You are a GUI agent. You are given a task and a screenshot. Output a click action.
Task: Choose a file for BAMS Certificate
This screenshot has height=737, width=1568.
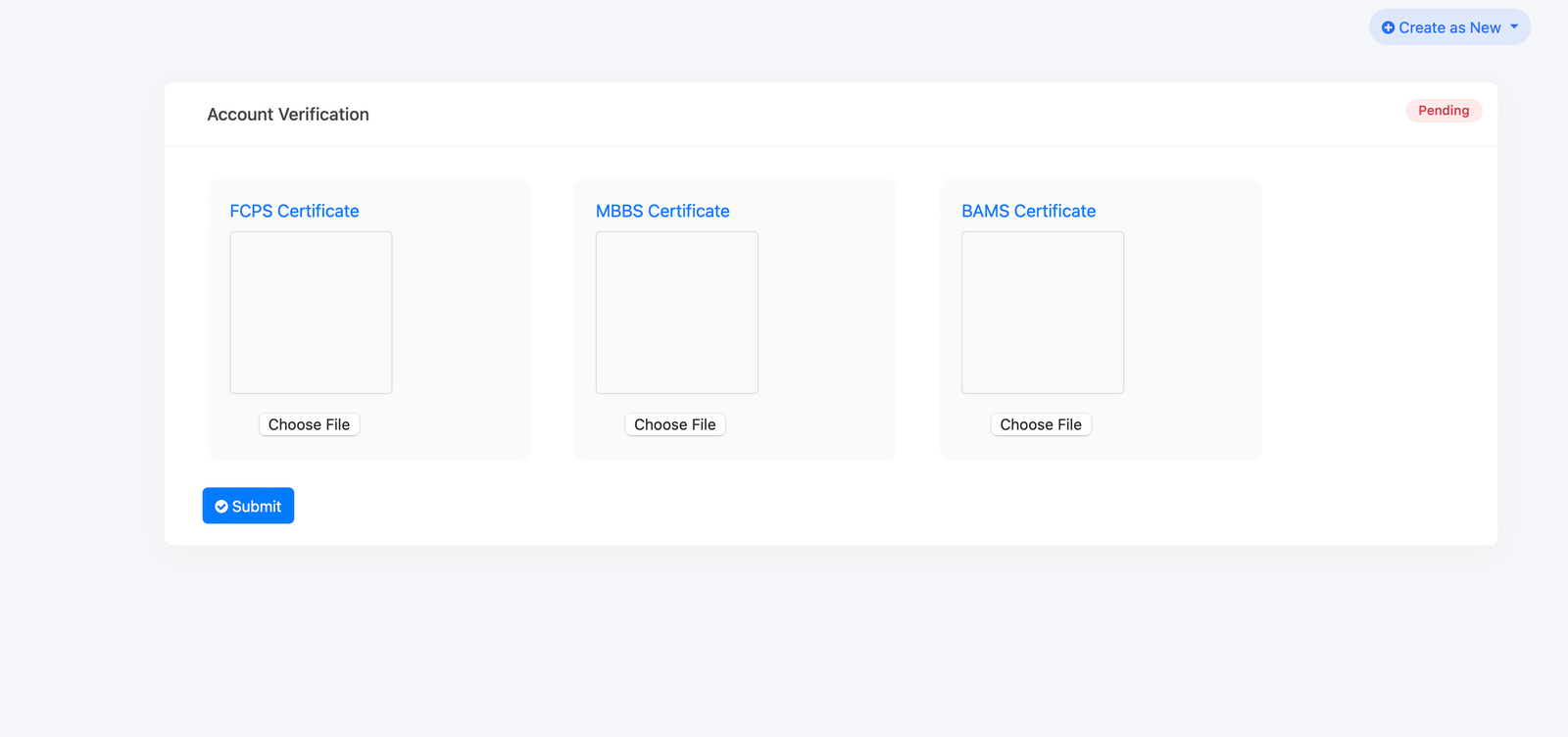coord(1041,424)
